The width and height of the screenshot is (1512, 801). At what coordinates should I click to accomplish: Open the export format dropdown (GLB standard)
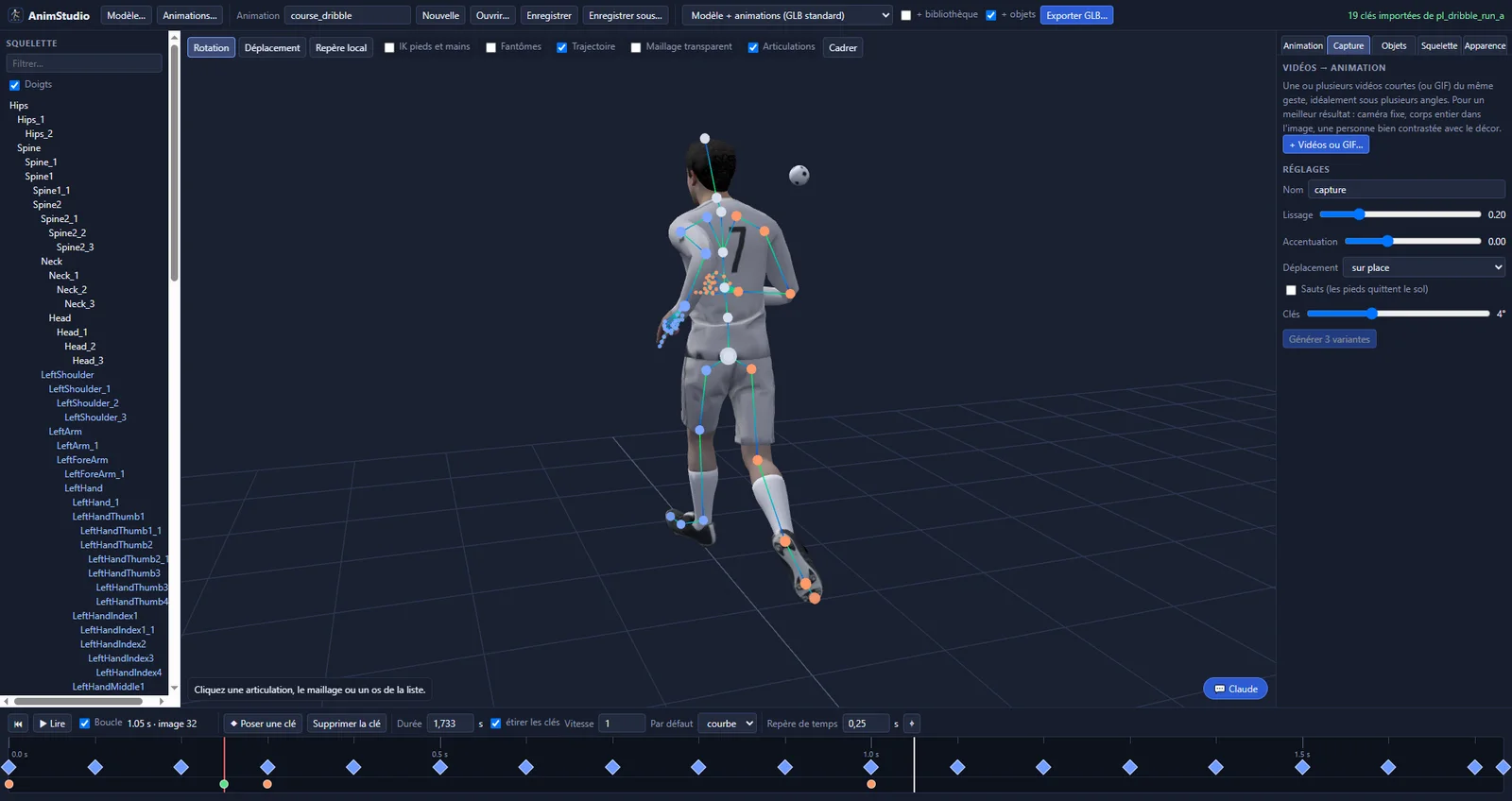[x=788, y=15]
